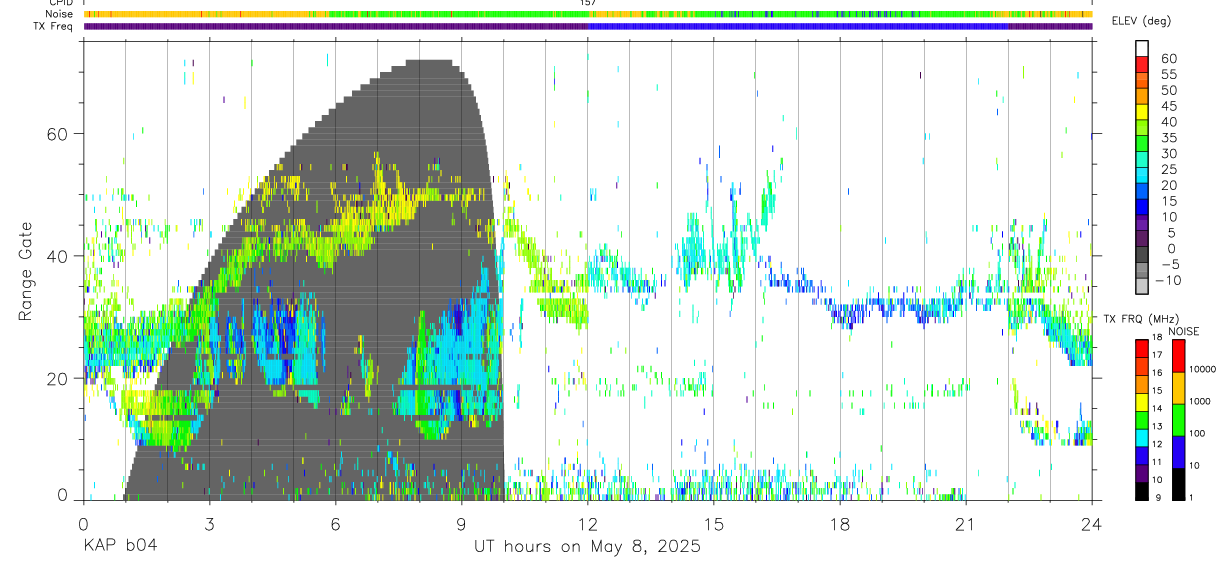Pick the green 30–35 degree elevation swatch
The height and width of the screenshot is (567, 1228).
tap(1142, 144)
